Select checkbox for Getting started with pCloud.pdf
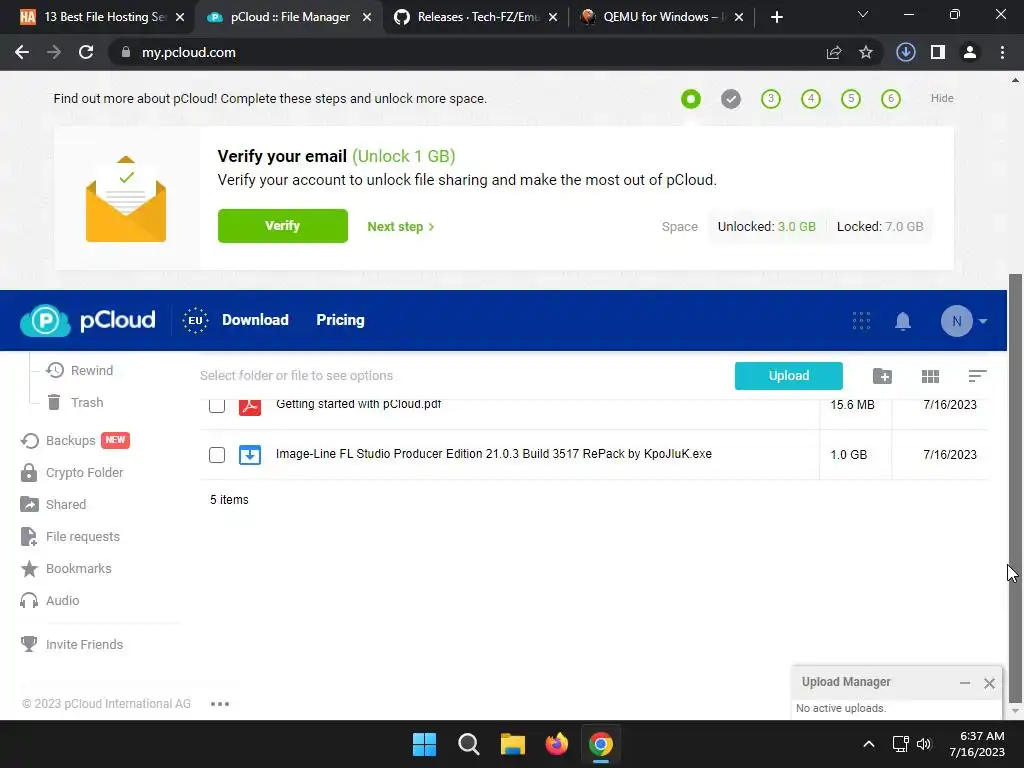1024x768 pixels. click(x=217, y=405)
